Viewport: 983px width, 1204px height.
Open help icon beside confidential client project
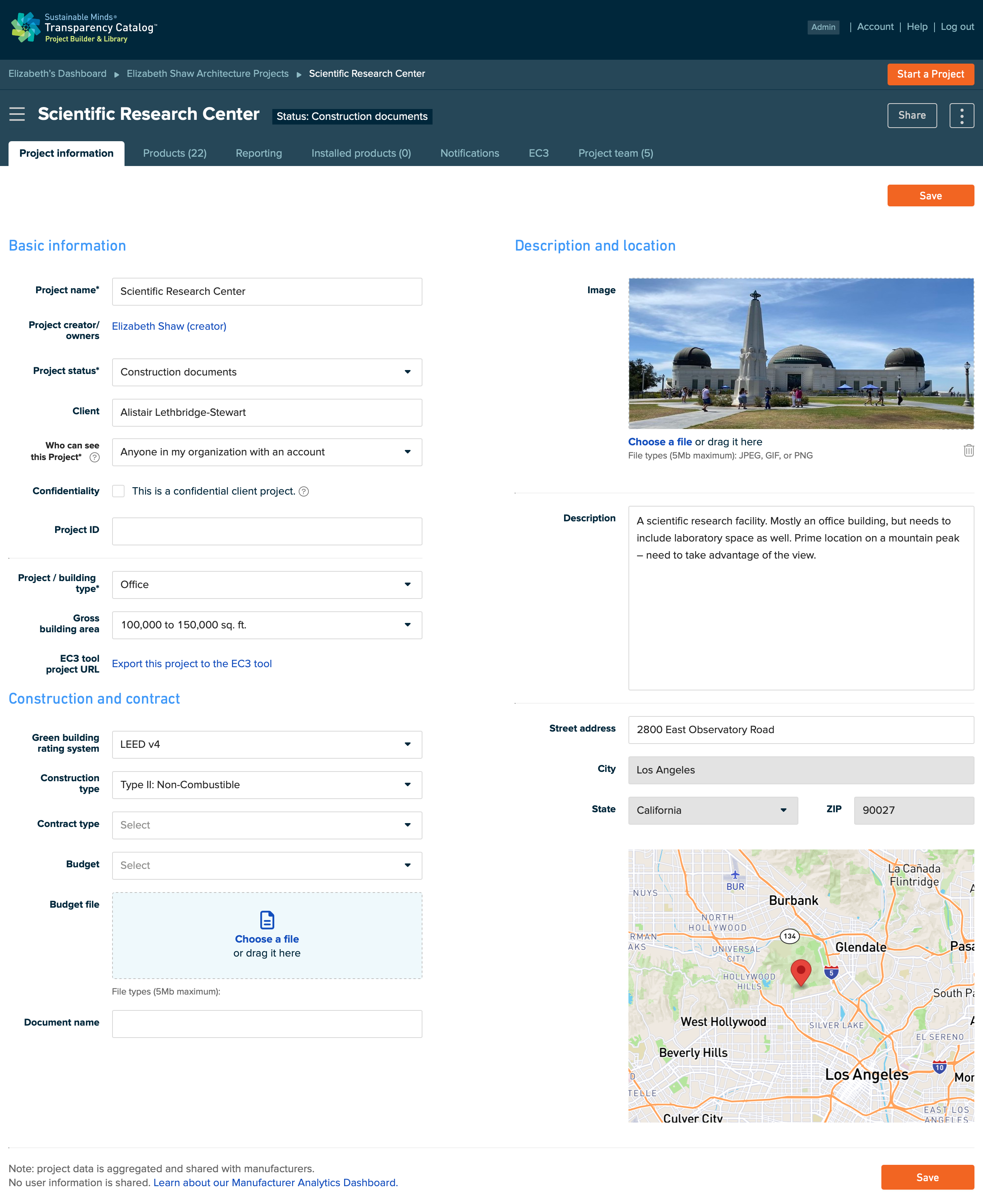(x=303, y=491)
